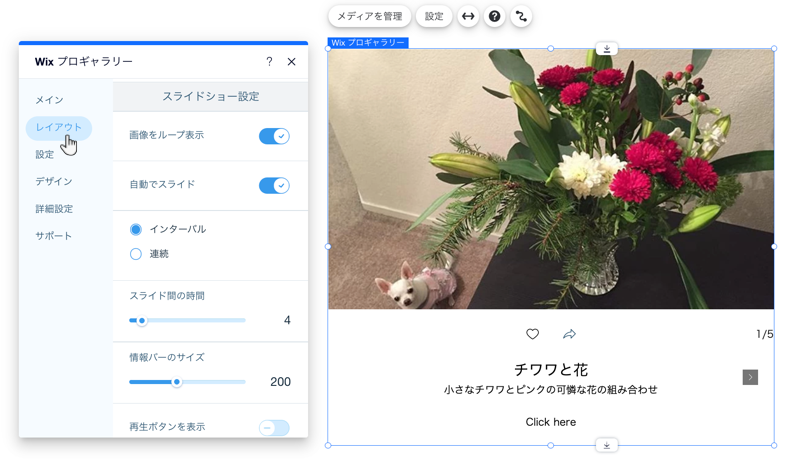Click the flower bouquet gallery image
This screenshot has height=460, width=800.
551,179
